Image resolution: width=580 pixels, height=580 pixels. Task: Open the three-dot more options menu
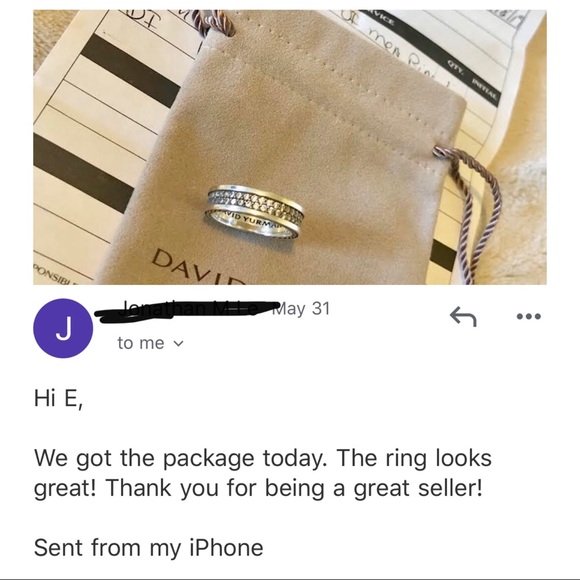point(529,316)
